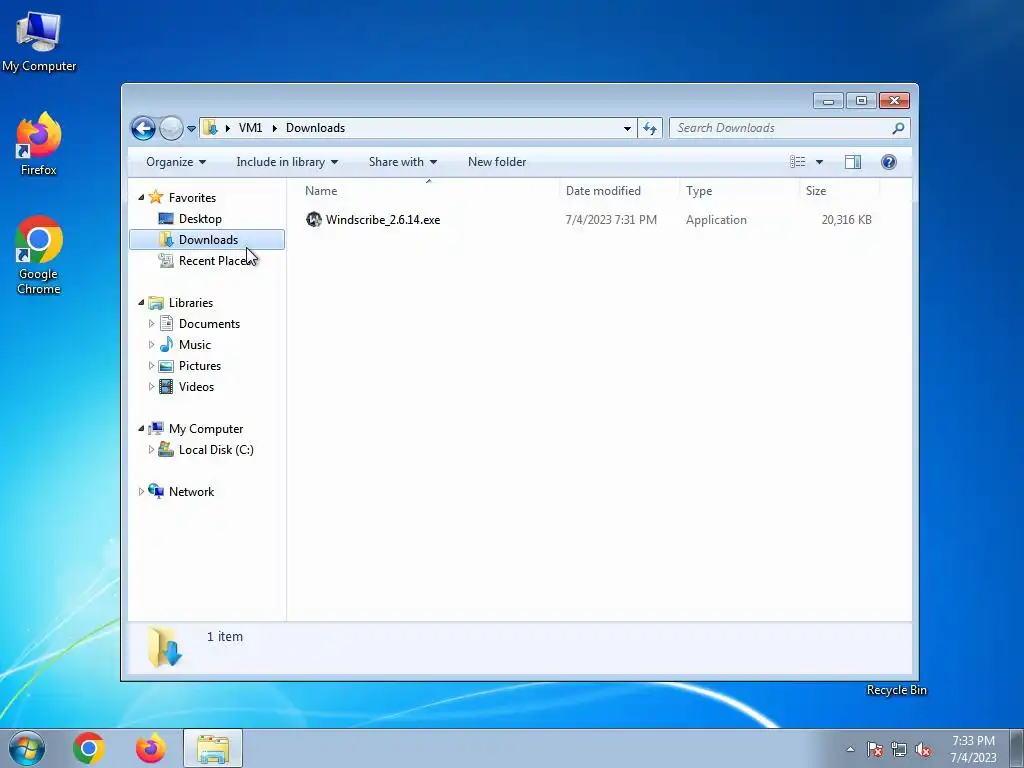Click the Favorites star icon
1024x768 pixels.
point(156,197)
